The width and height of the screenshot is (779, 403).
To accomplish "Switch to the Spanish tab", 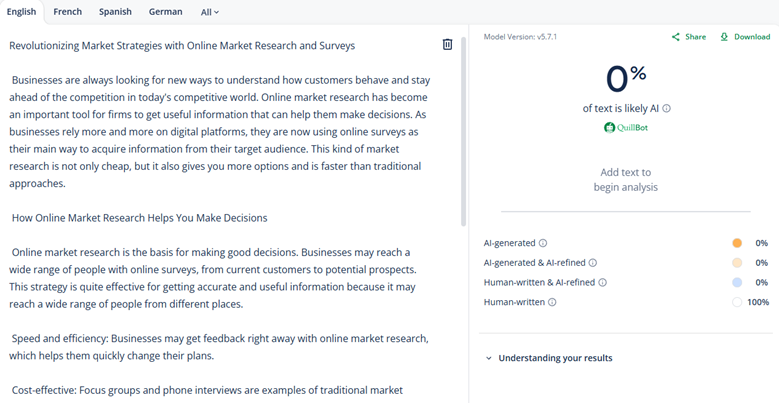I will pos(115,12).
